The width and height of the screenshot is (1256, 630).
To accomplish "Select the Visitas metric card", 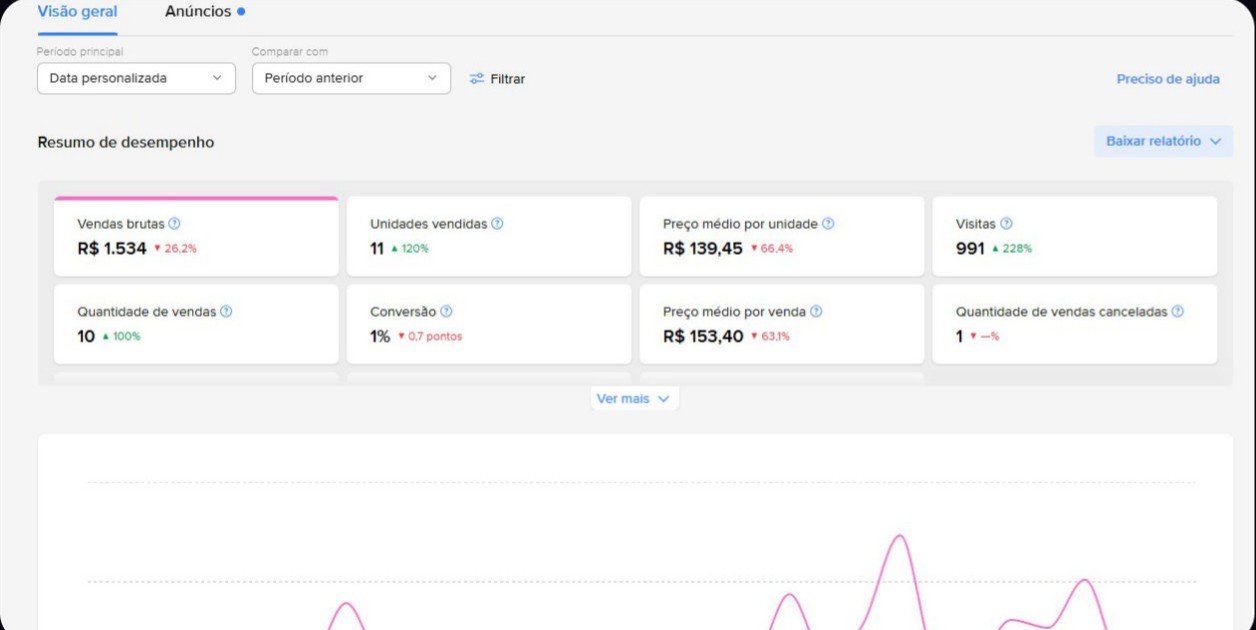I will pos(1075,236).
